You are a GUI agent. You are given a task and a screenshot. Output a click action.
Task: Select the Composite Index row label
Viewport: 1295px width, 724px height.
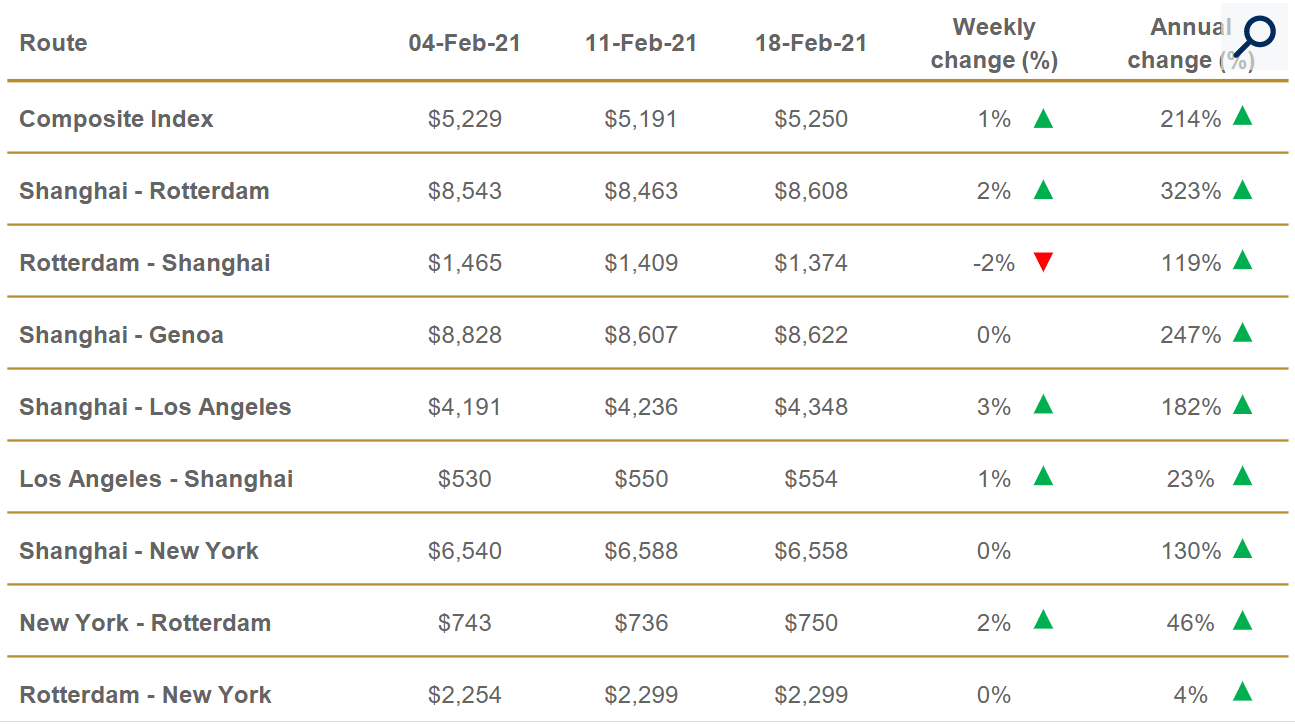pyautogui.click(x=116, y=119)
